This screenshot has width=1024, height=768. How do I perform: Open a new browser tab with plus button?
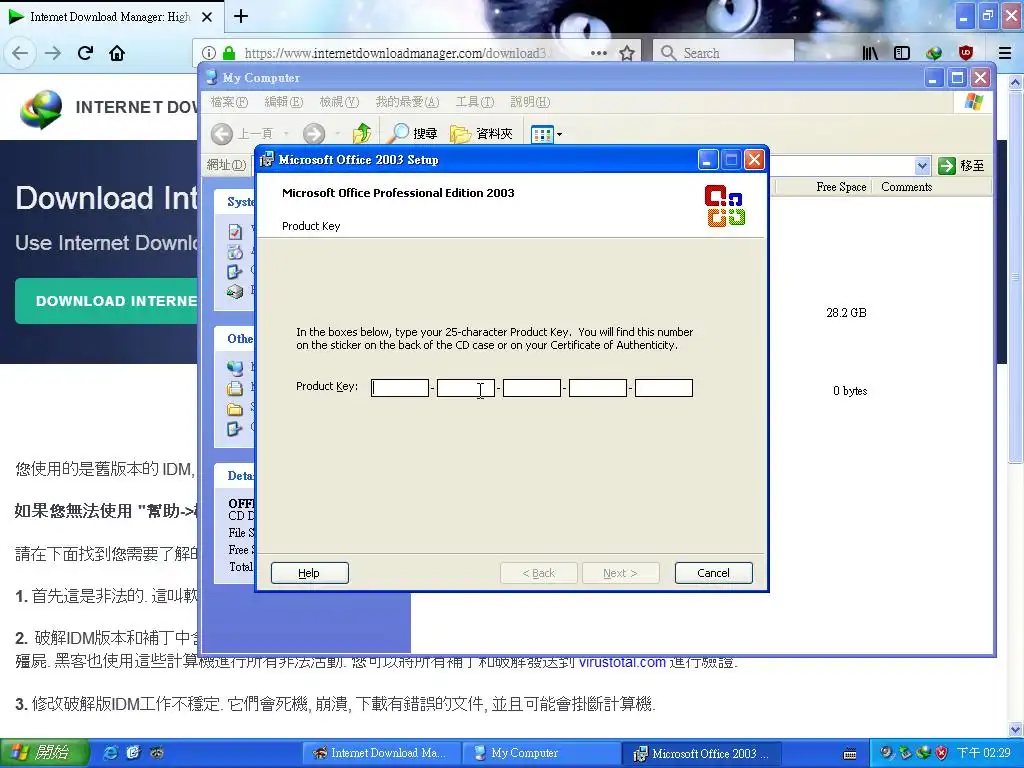point(241,16)
